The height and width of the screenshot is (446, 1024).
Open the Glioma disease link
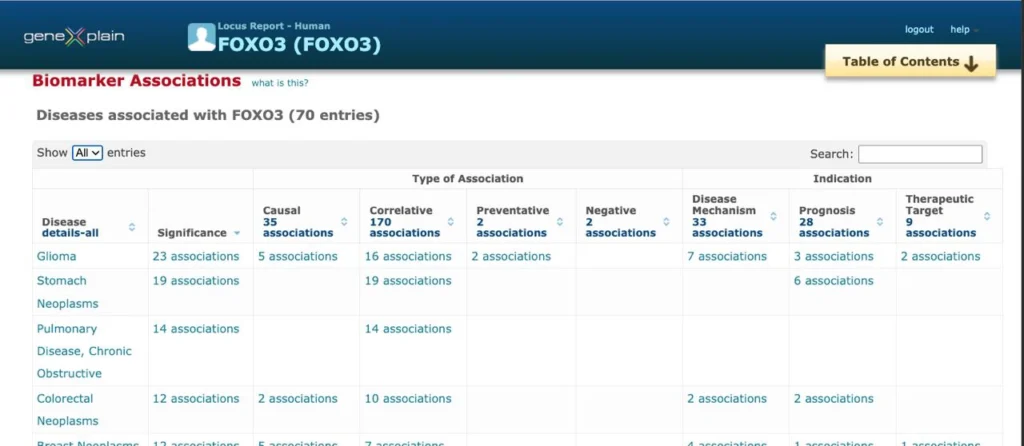click(x=56, y=256)
